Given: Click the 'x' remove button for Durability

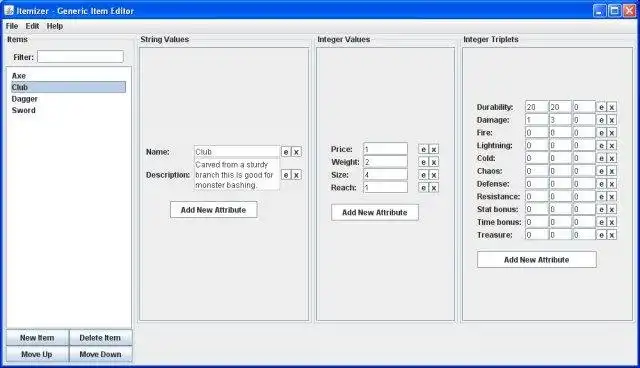Looking at the screenshot, I should [612, 107].
